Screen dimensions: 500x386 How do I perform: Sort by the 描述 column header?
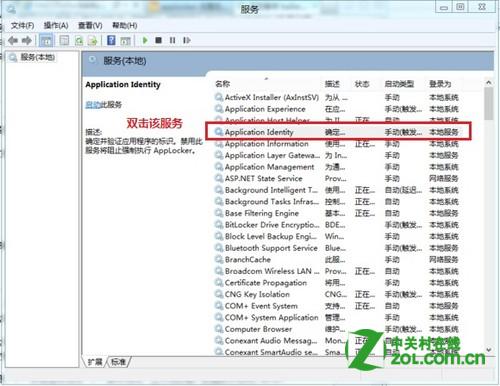click(332, 84)
